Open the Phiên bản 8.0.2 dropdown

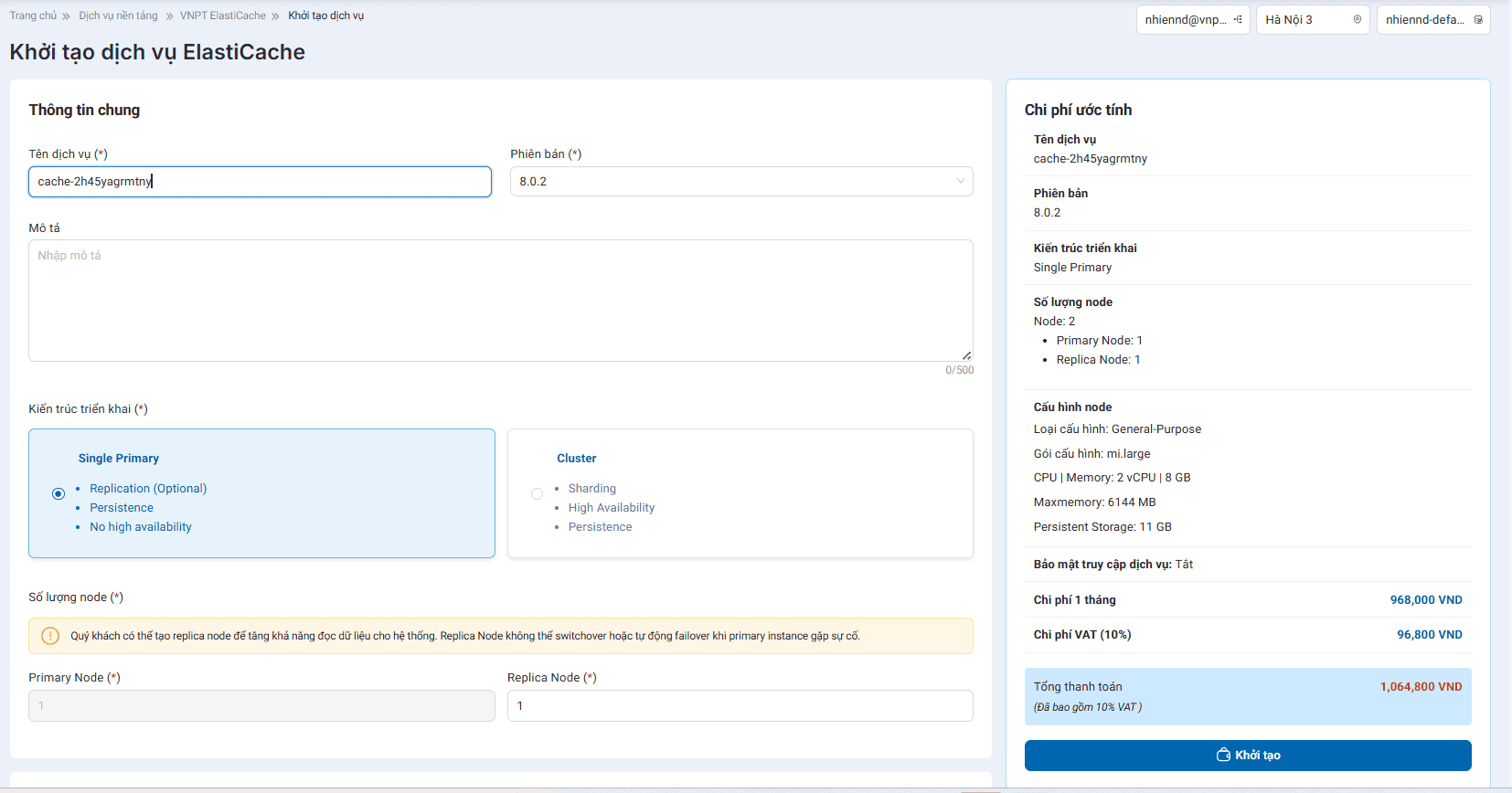[740, 182]
